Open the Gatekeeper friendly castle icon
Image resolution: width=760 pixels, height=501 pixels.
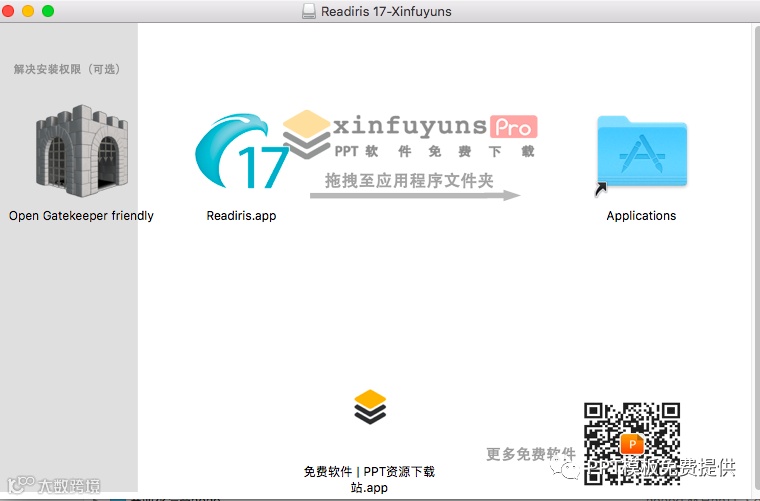(x=81, y=151)
